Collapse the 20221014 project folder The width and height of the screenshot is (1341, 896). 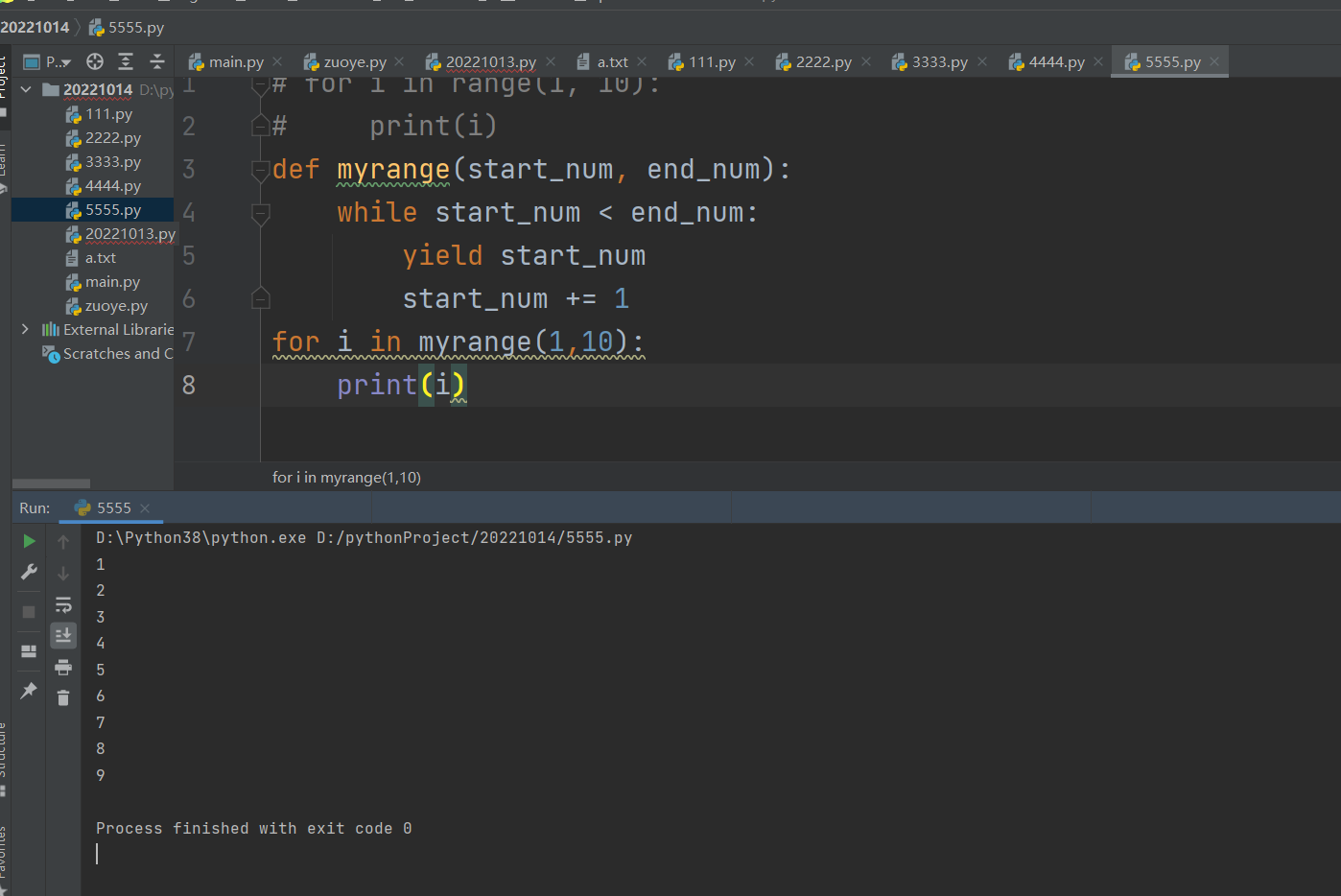tap(26, 89)
